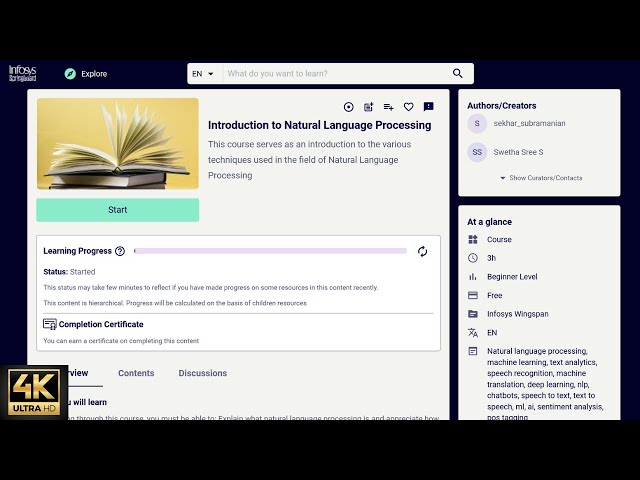Screen dimensions: 640x480
Task: Click the Completion Certificate heading
Action: [101, 324]
